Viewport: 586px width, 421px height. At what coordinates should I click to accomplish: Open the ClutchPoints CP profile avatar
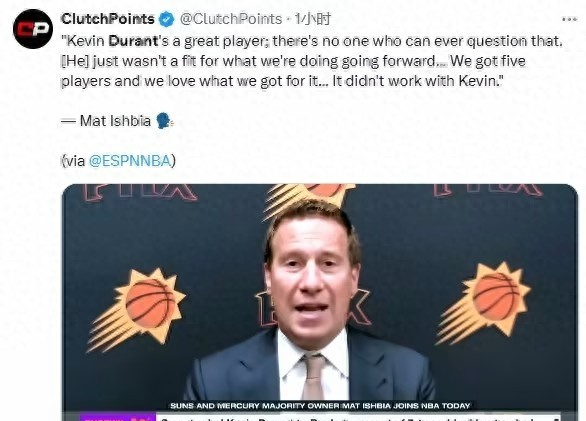click(33, 29)
